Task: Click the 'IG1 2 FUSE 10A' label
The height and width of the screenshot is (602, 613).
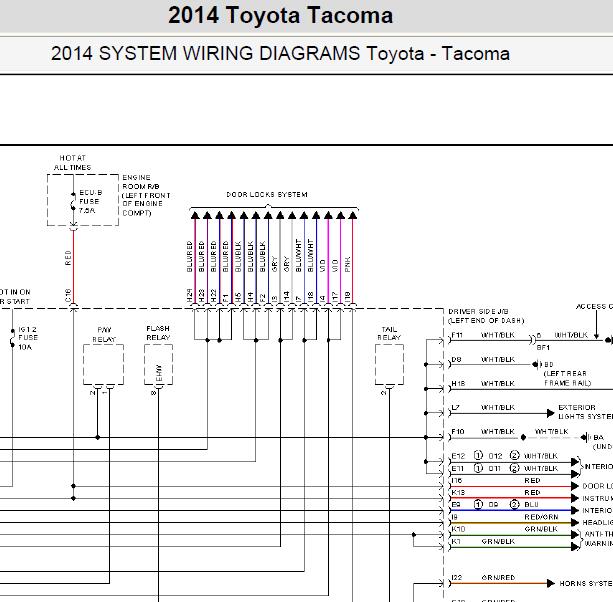Action: point(28,338)
